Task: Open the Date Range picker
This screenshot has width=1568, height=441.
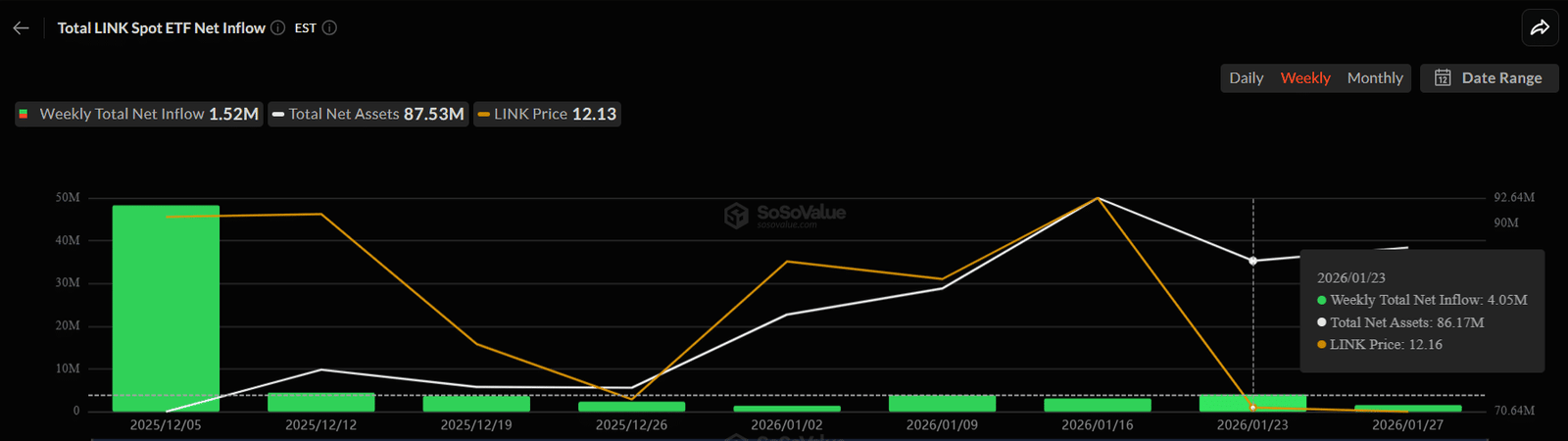Action: click(1490, 78)
